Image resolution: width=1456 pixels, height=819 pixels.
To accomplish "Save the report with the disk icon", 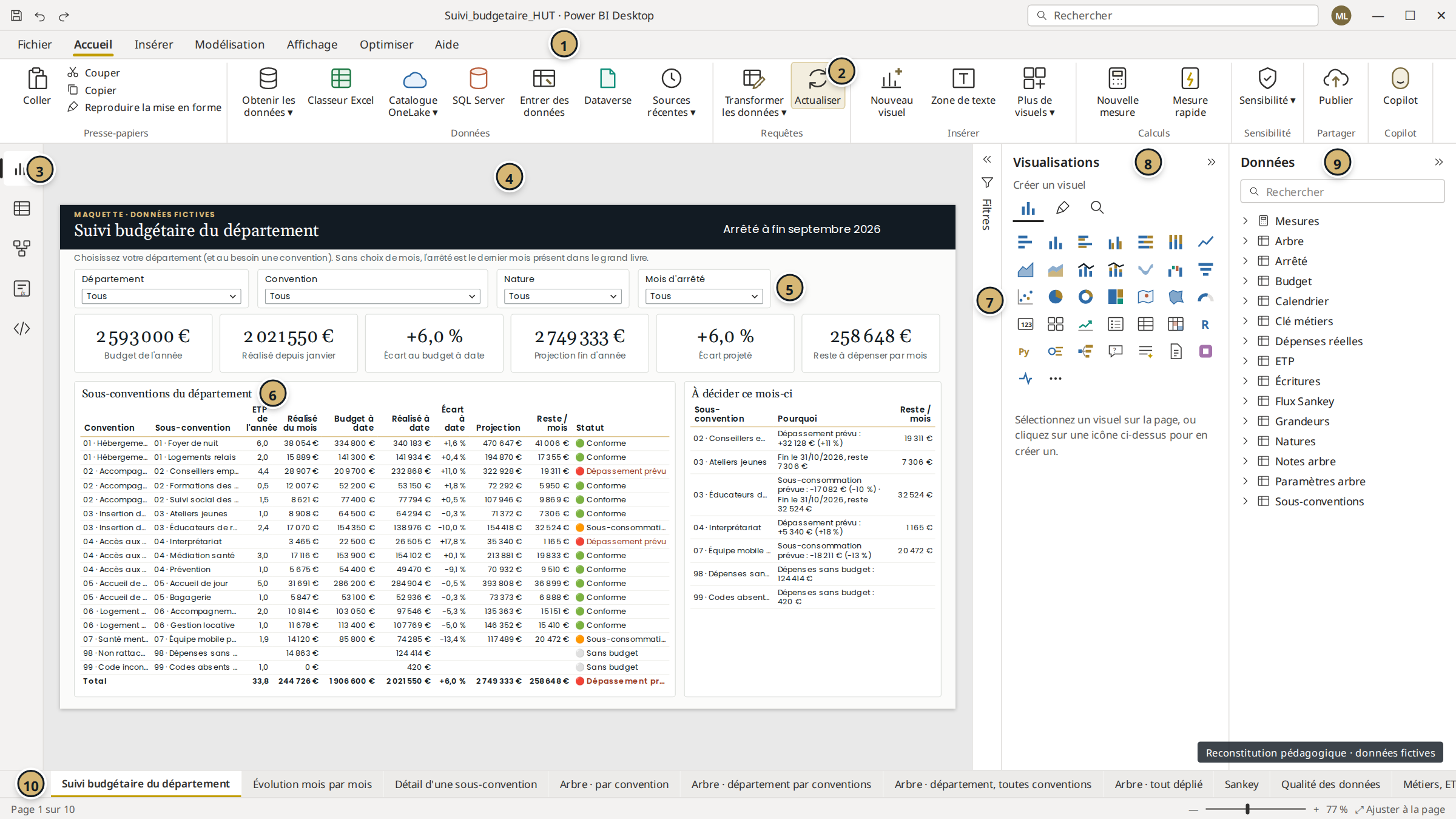I will 16,16.
